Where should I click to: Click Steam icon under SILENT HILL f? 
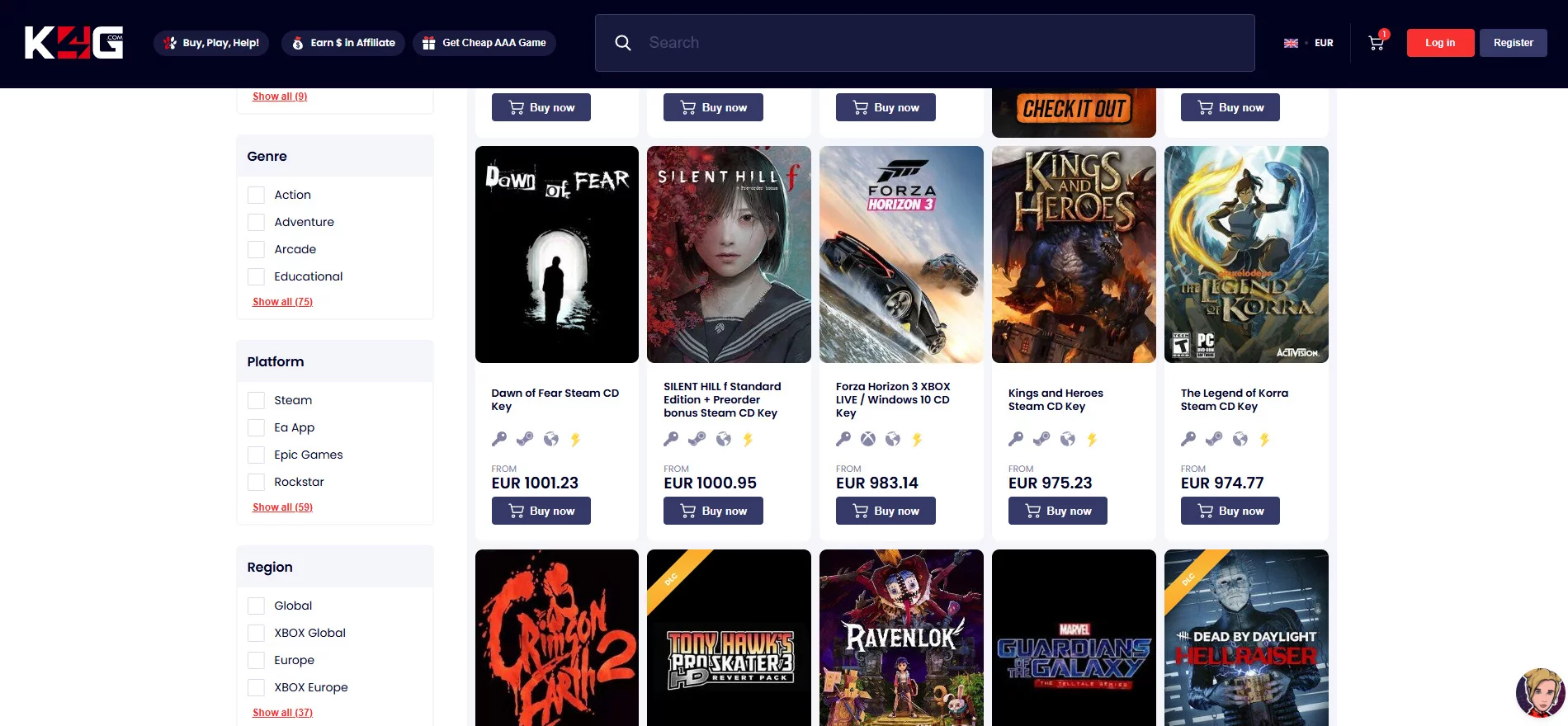coord(697,439)
